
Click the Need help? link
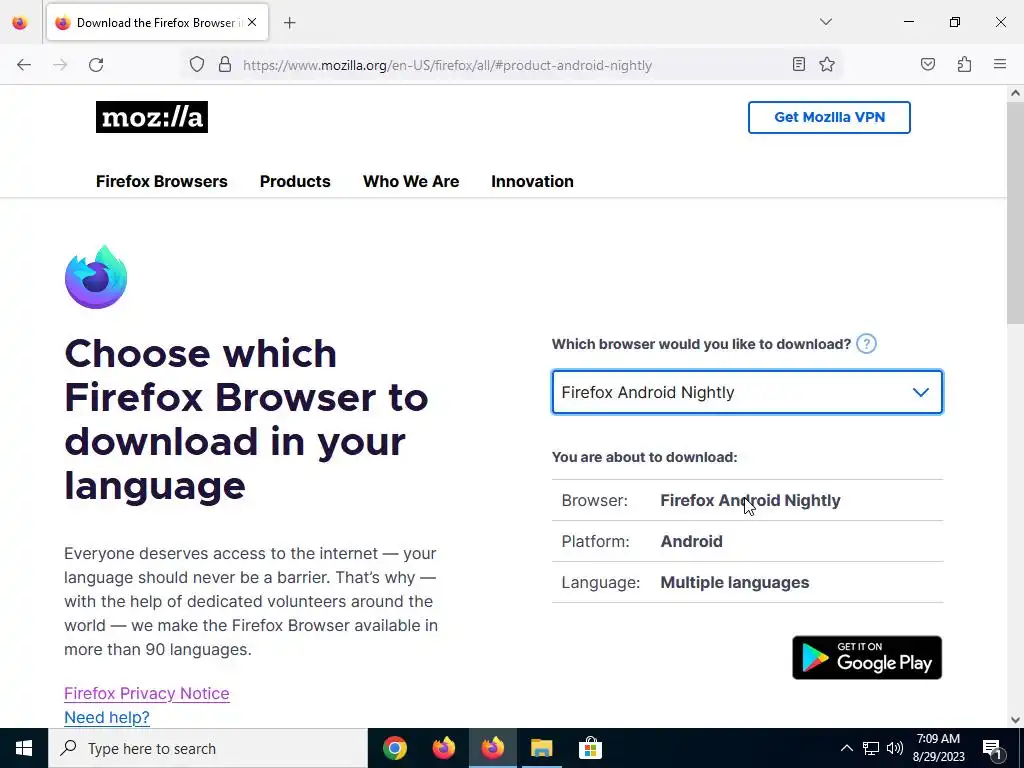(x=107, y=717)
